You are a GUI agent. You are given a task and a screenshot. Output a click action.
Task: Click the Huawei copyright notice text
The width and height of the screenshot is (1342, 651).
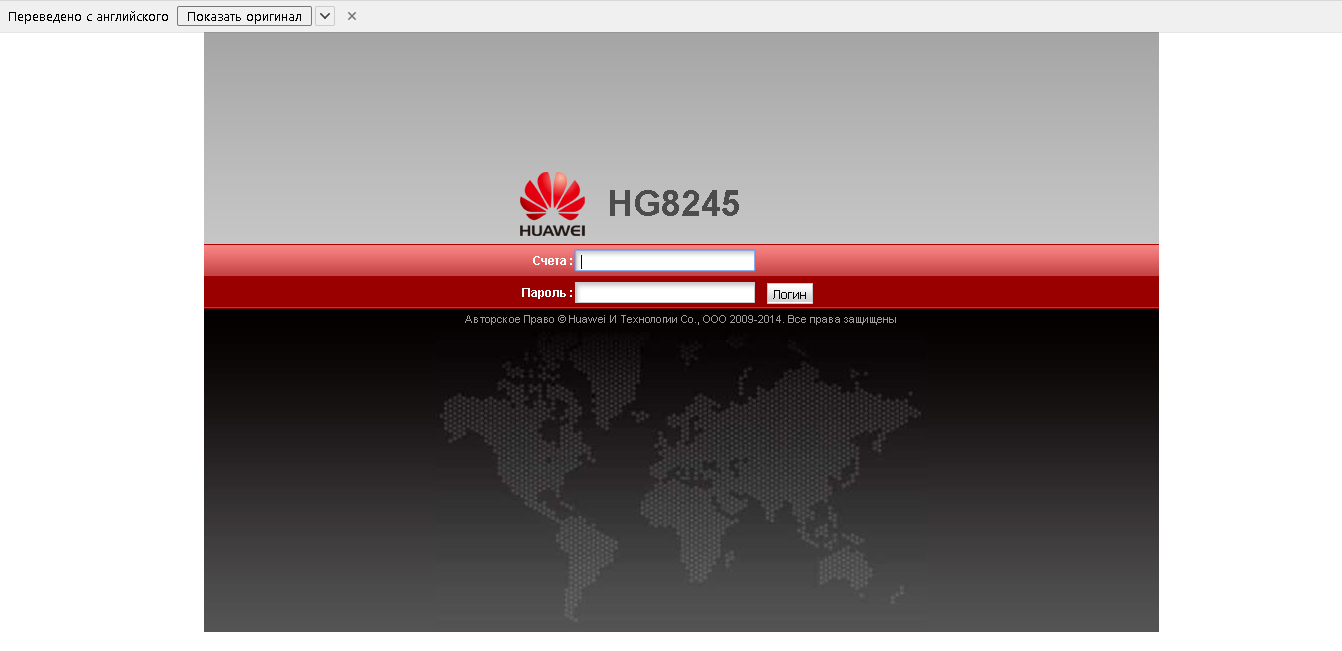click(680, 319)
